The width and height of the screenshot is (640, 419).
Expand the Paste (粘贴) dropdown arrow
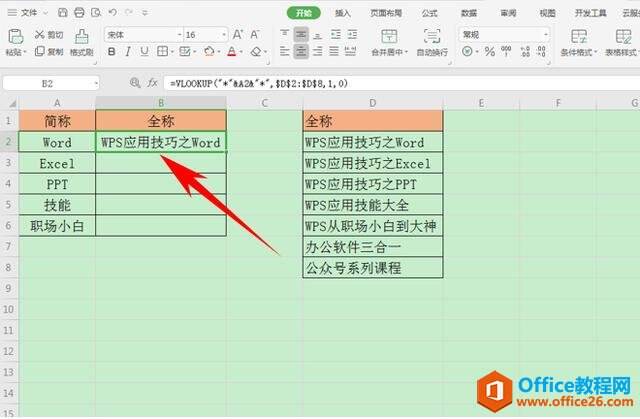(x=25, y=52)
